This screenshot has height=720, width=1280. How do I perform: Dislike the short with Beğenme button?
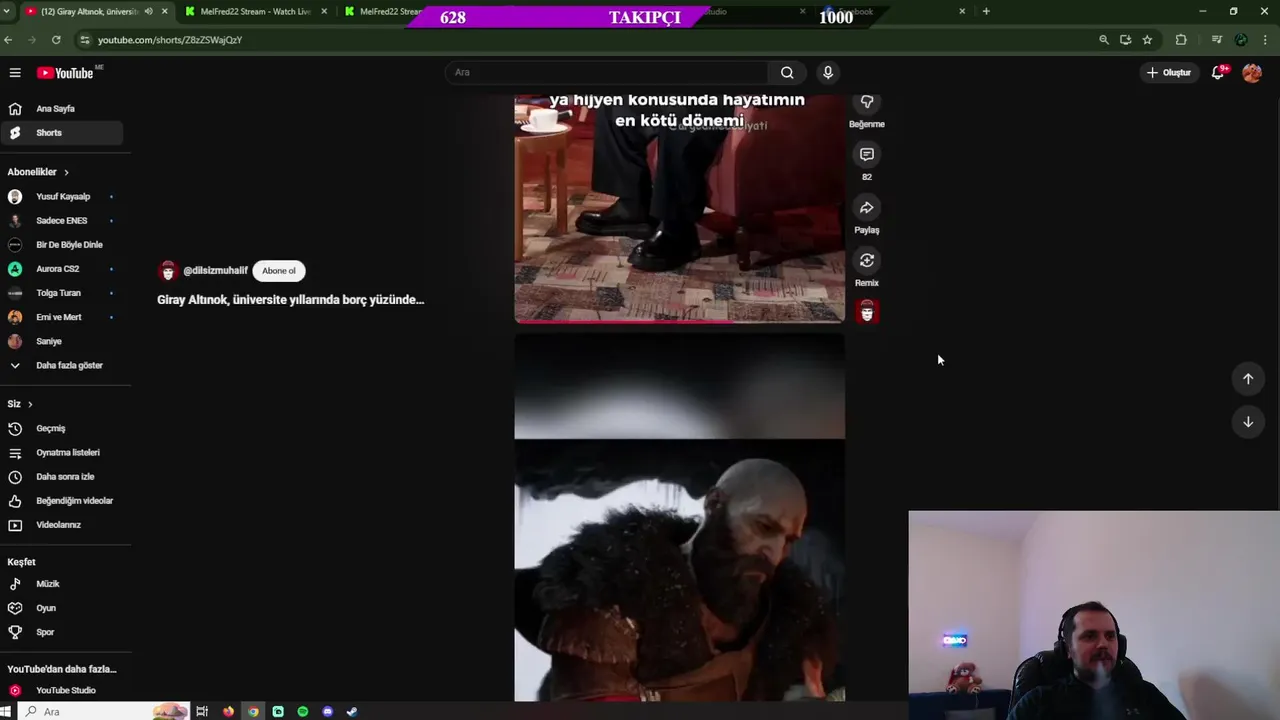867,102
